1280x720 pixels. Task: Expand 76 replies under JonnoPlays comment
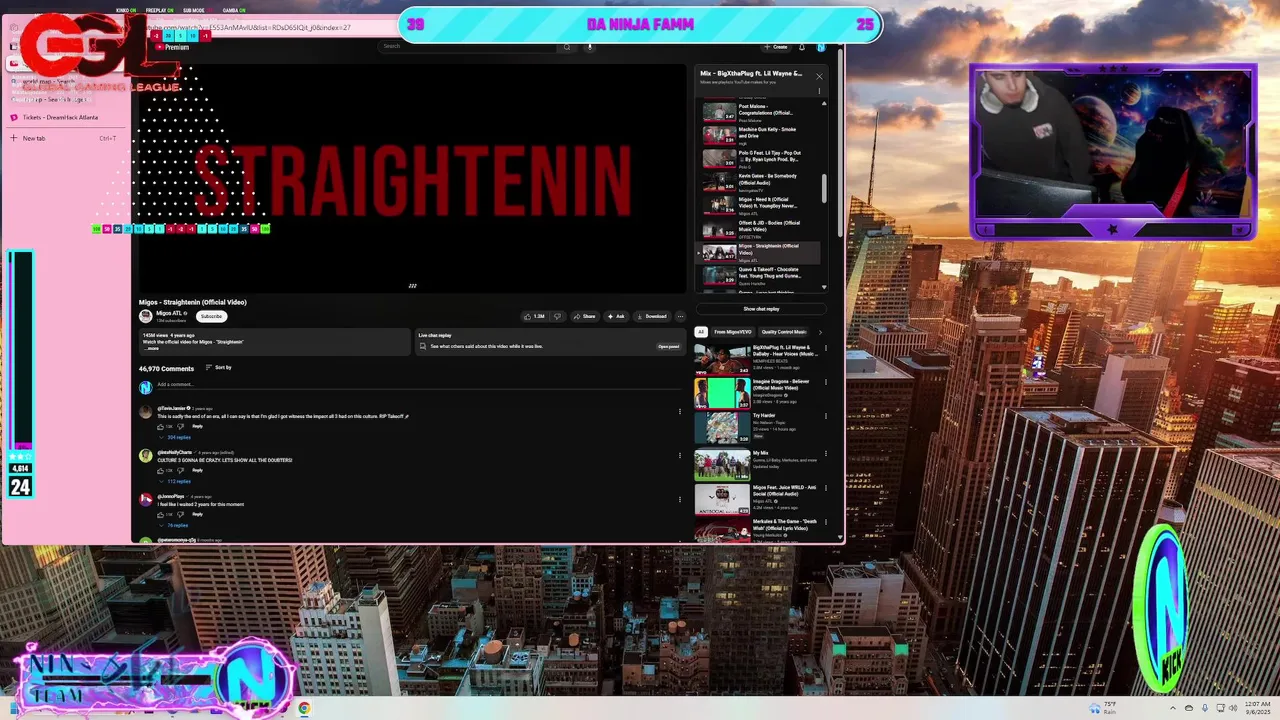coord(174,525)
